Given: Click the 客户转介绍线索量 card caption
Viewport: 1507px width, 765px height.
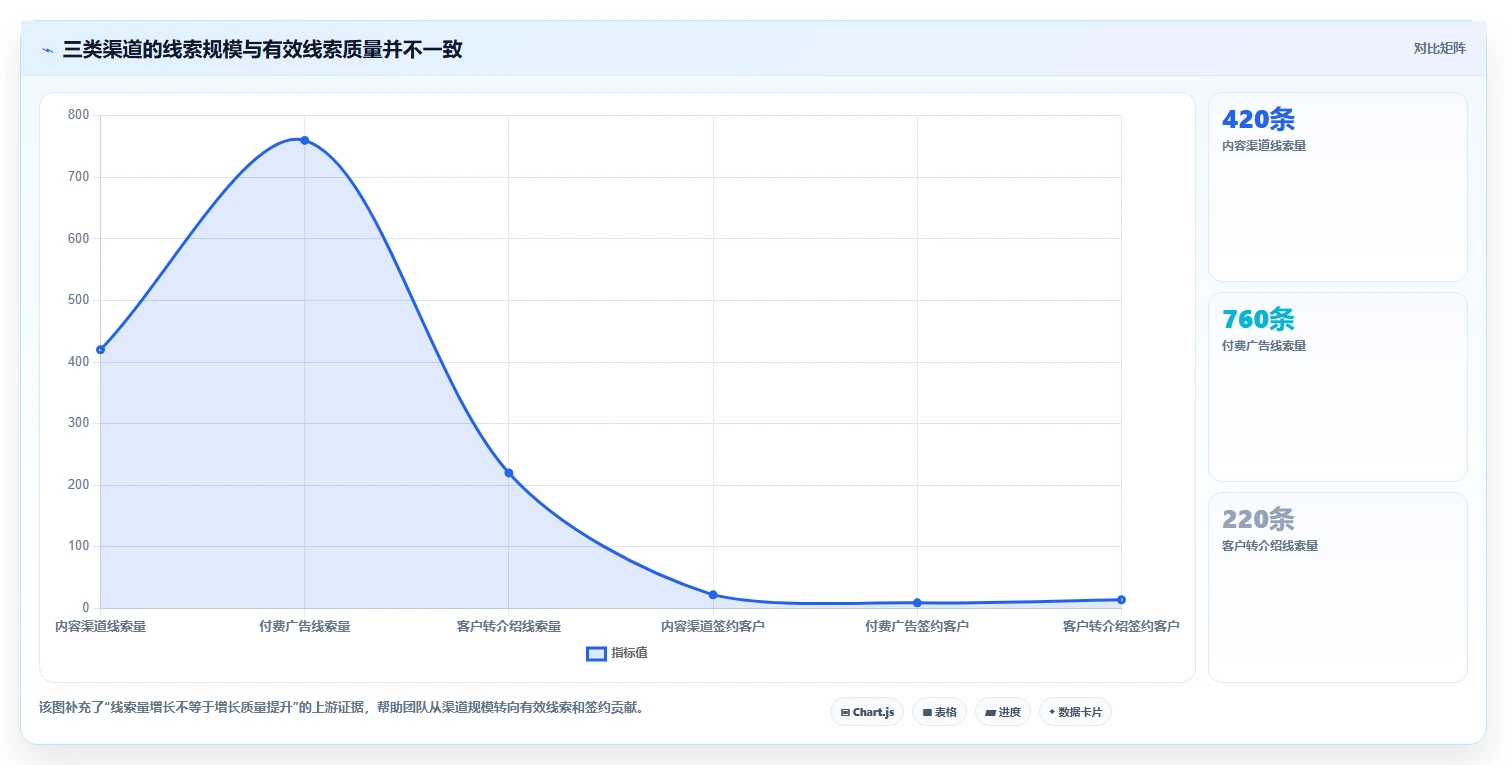Looking at the screenshot, I should point(1270,546).
